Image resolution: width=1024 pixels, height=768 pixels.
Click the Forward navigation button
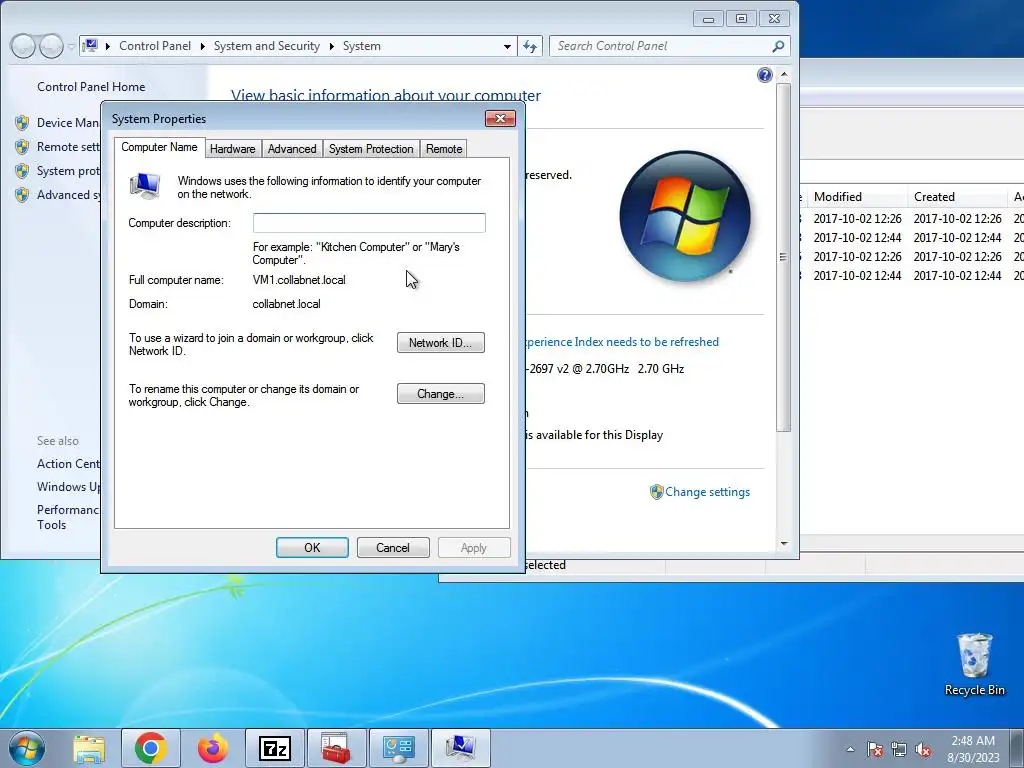tap(51, 46)
